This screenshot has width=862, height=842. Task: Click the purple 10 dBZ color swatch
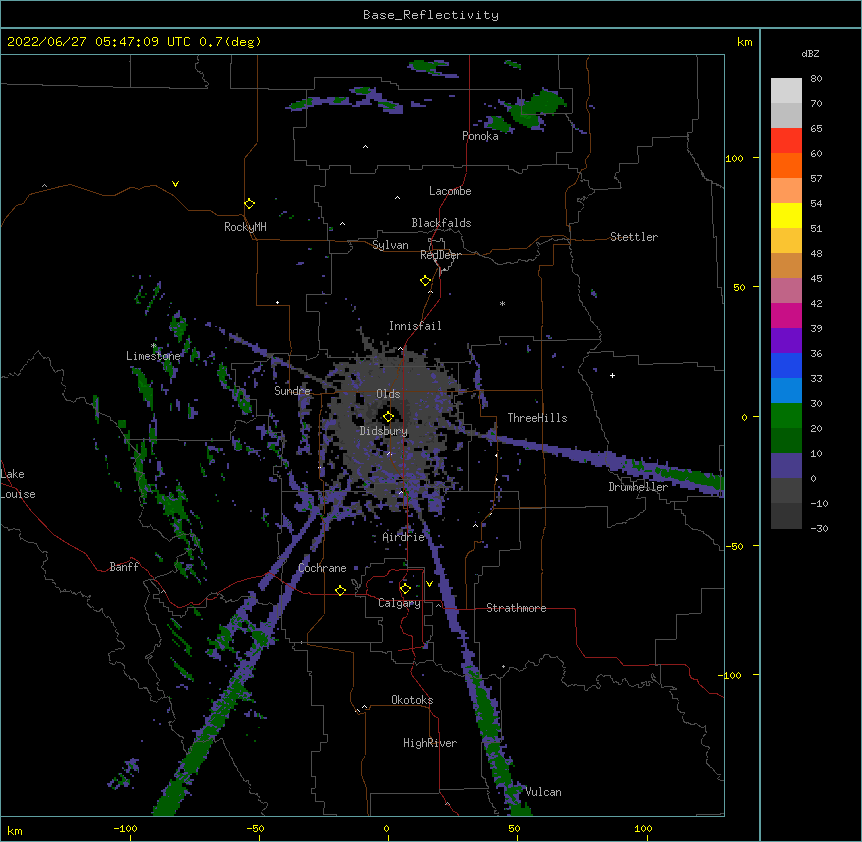pyautogui.click(x=786, y=466)
